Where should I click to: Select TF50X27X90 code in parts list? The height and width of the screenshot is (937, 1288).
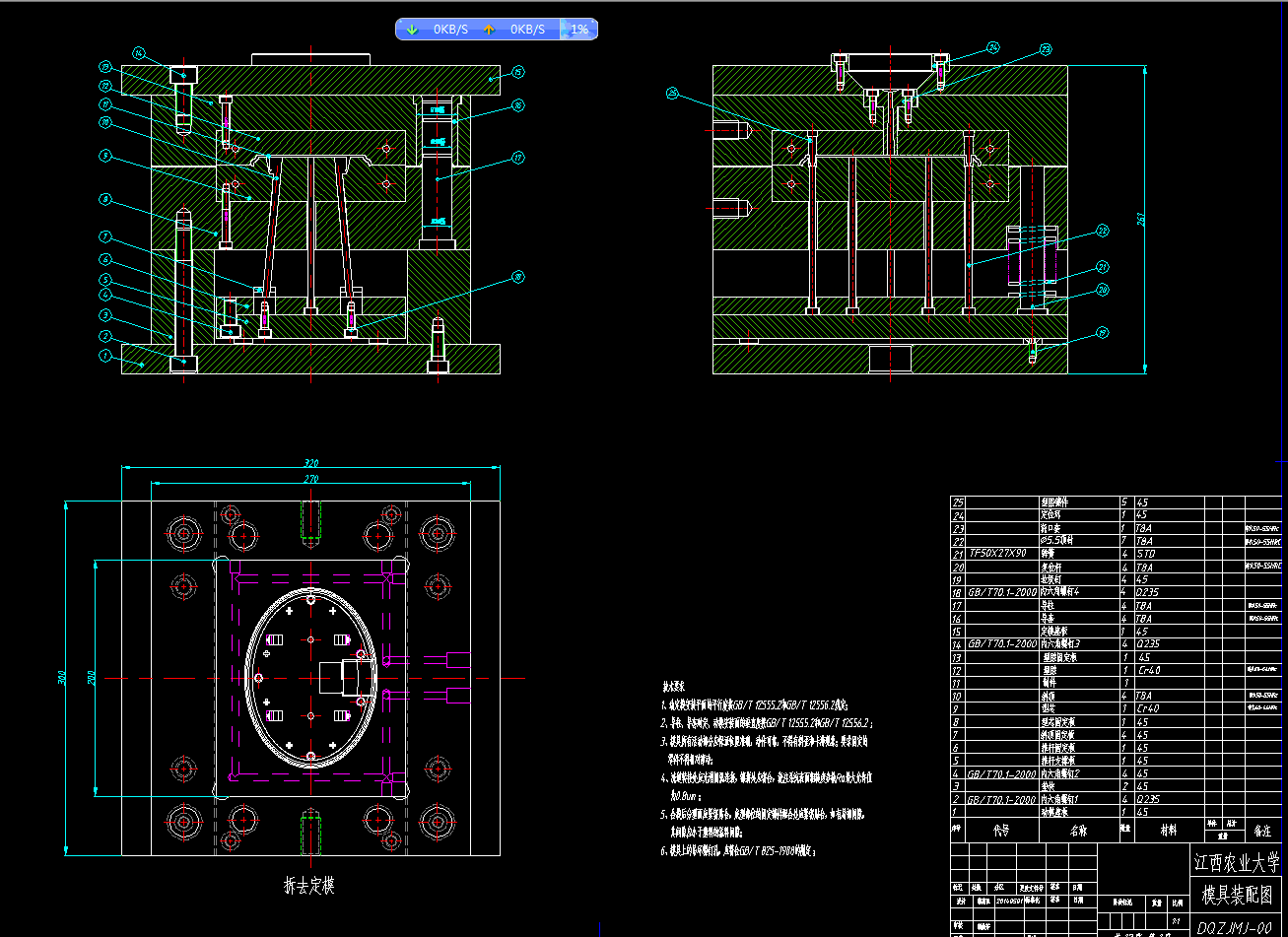997,554
